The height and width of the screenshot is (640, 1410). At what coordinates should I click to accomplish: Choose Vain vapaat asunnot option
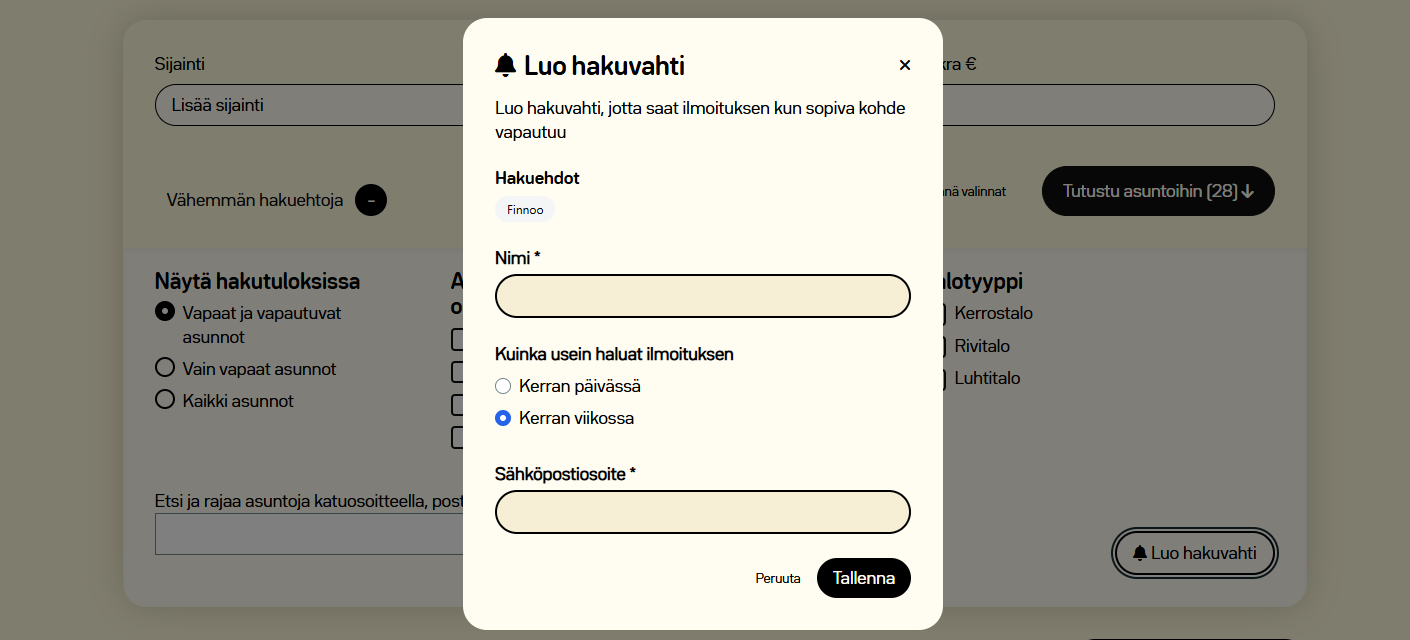165,368
